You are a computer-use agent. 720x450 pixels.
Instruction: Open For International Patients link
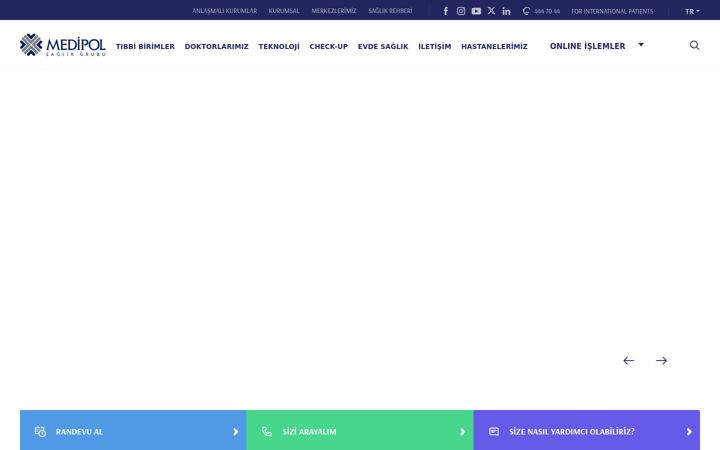pyautogui.click(x=612, y=11)
